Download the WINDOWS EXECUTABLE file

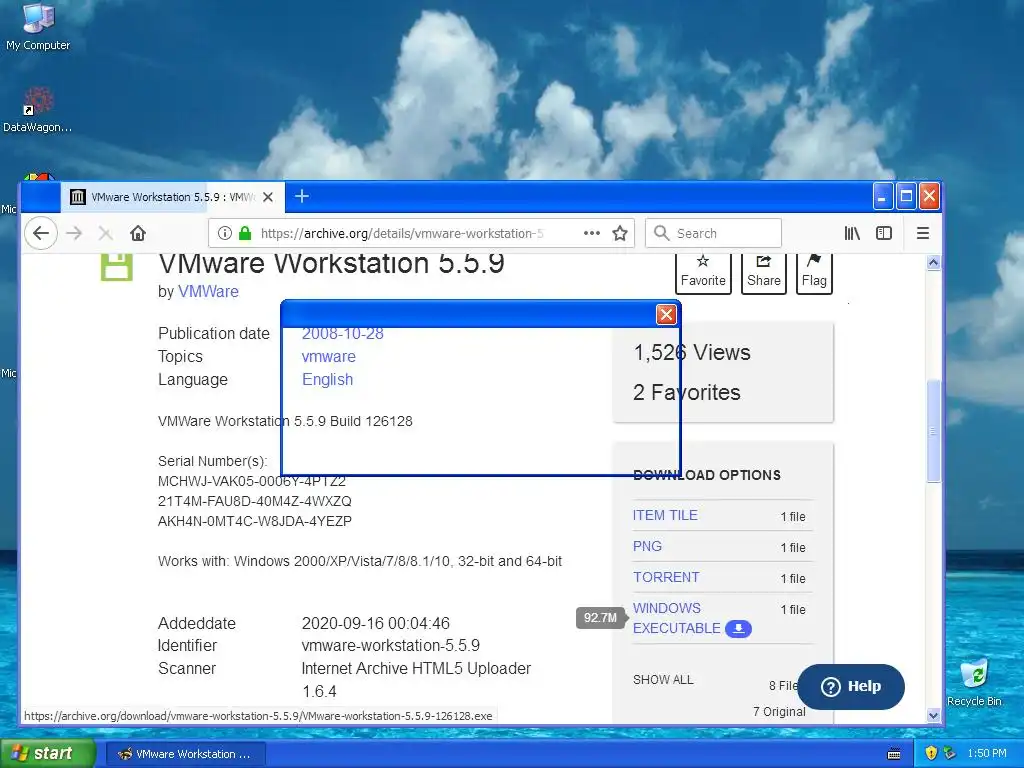pos(677,618)
